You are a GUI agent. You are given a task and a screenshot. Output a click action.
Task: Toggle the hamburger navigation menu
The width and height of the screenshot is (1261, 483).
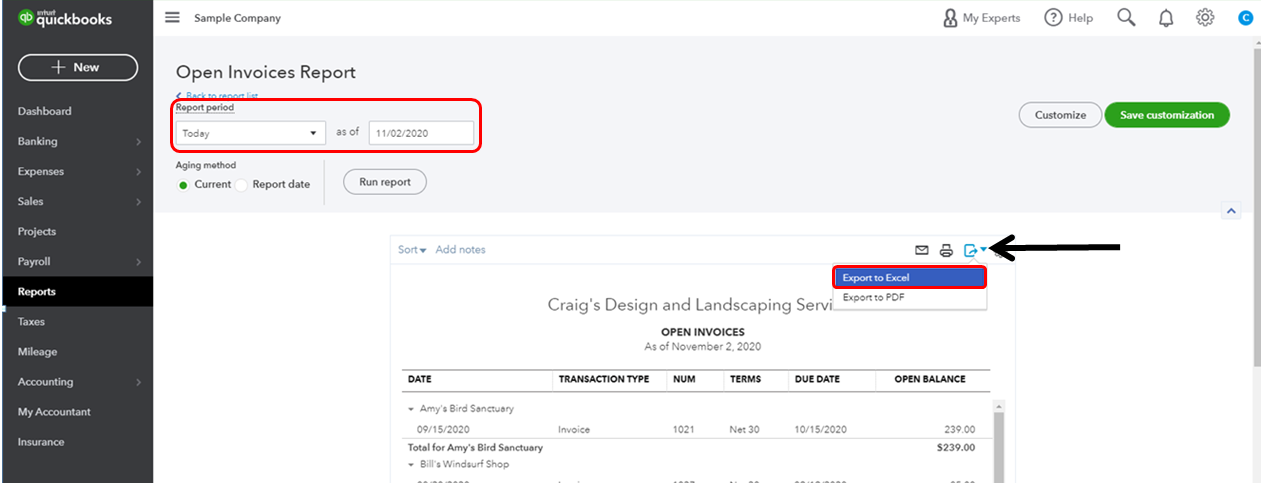172,18
